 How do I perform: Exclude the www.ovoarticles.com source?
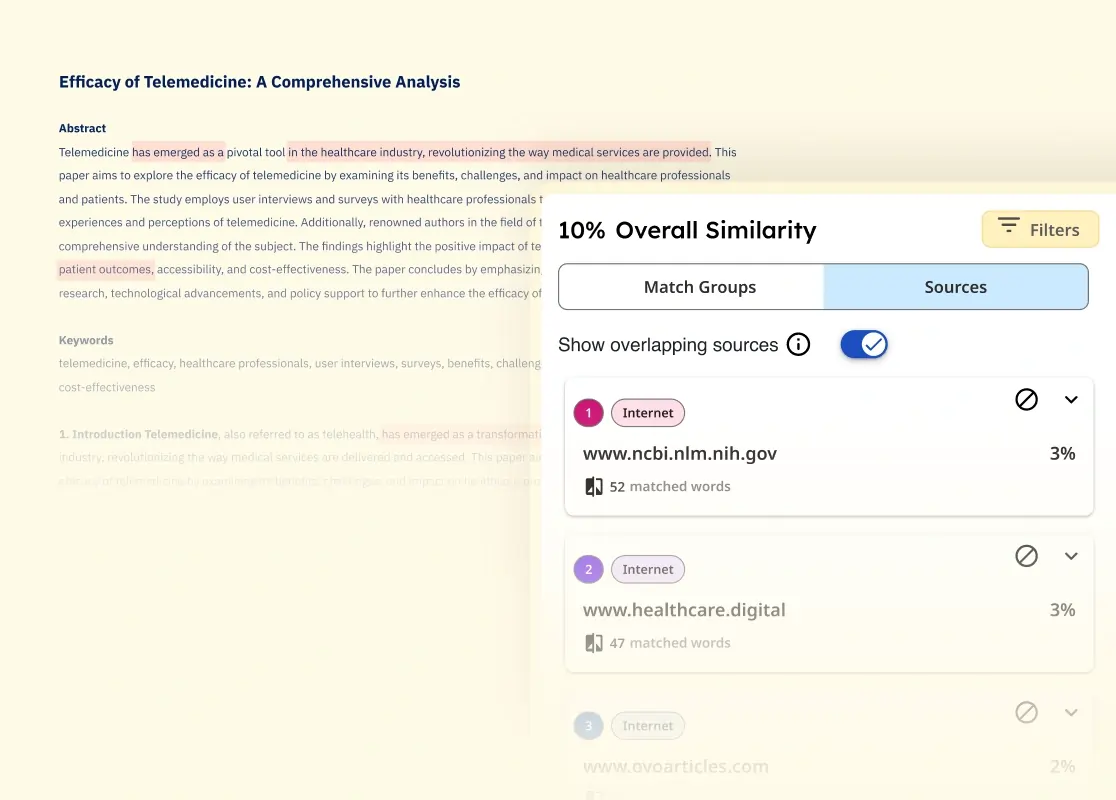pos(1026,712)
